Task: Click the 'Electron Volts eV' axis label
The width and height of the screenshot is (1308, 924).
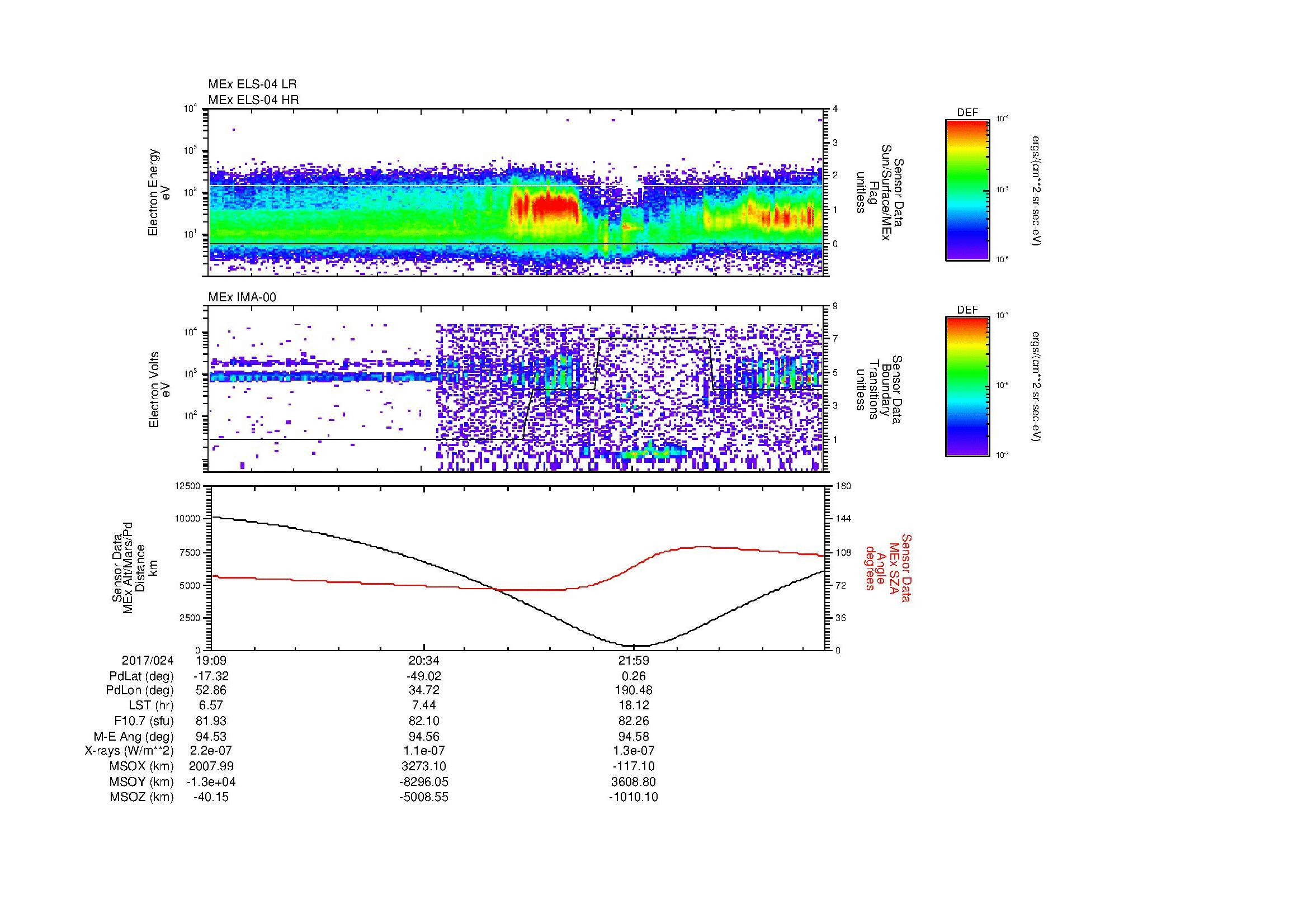Action: tap(159, 390)
